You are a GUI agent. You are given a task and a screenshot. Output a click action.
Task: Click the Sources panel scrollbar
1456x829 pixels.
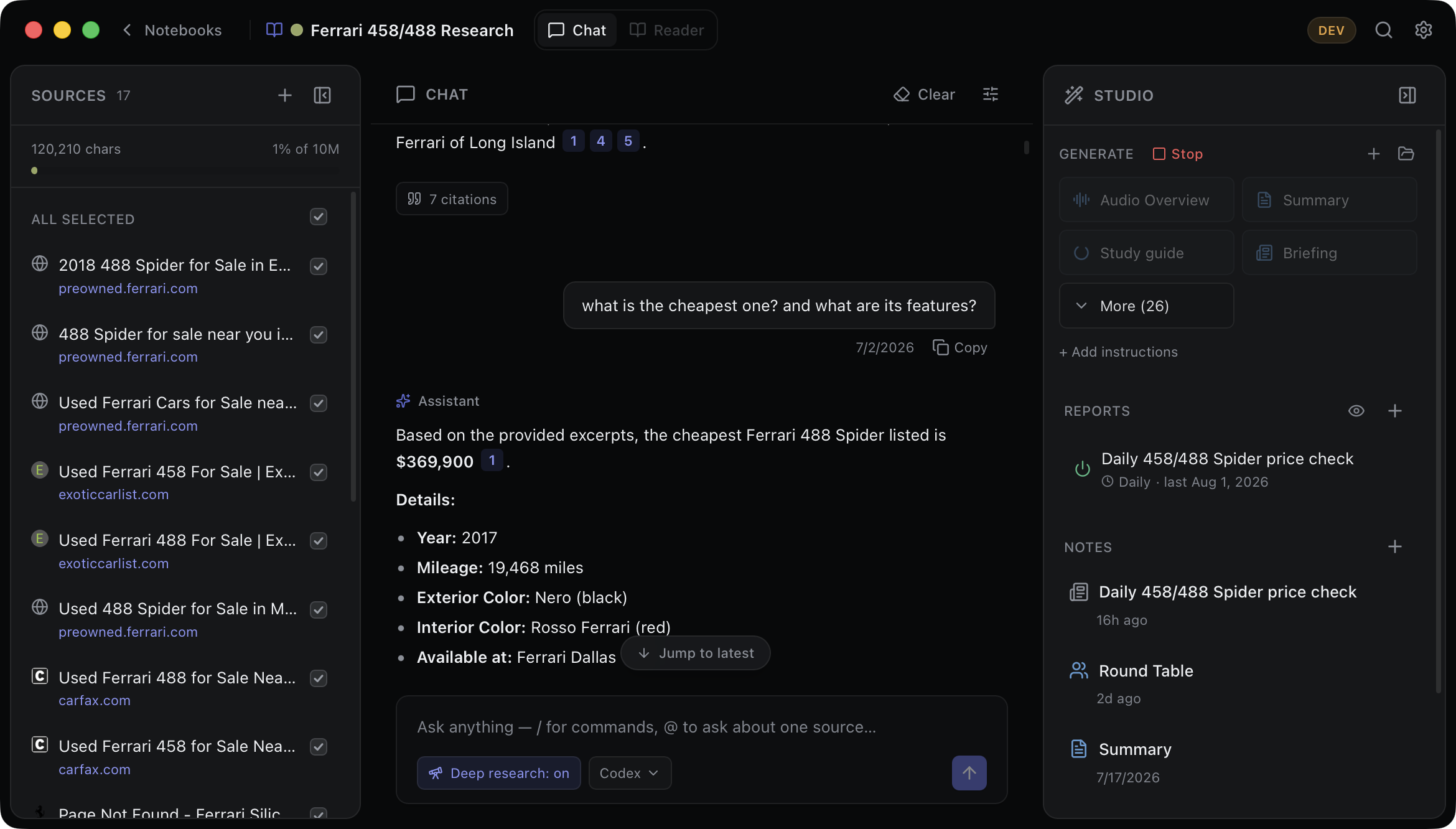353,346
